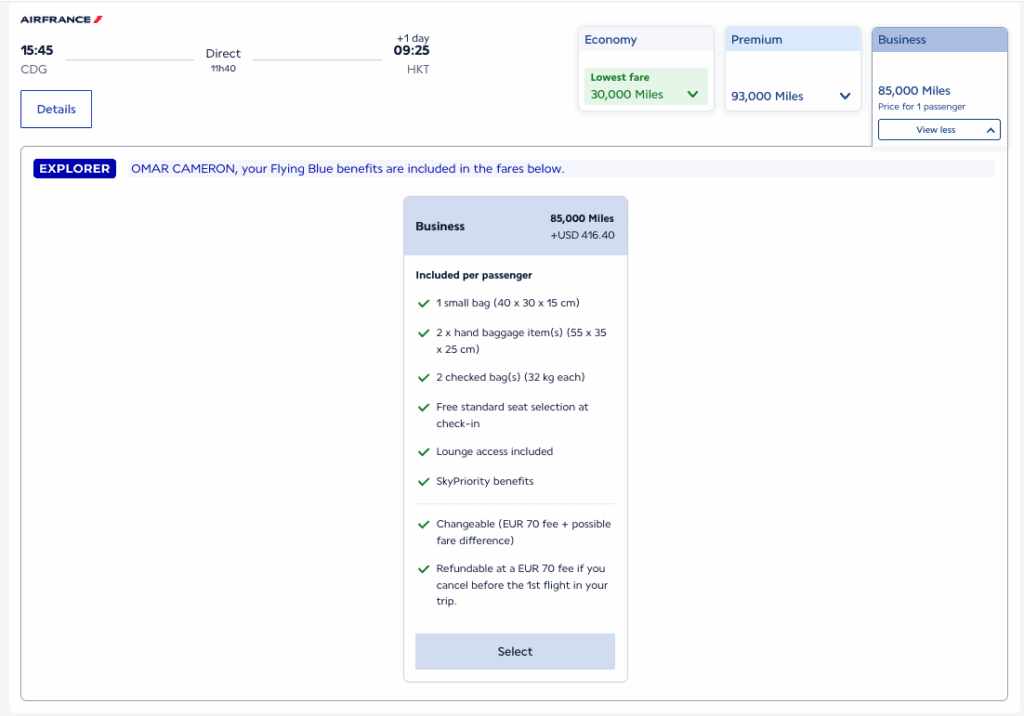Click checkmark next to 2 checked bags

(x=423, y=378)
